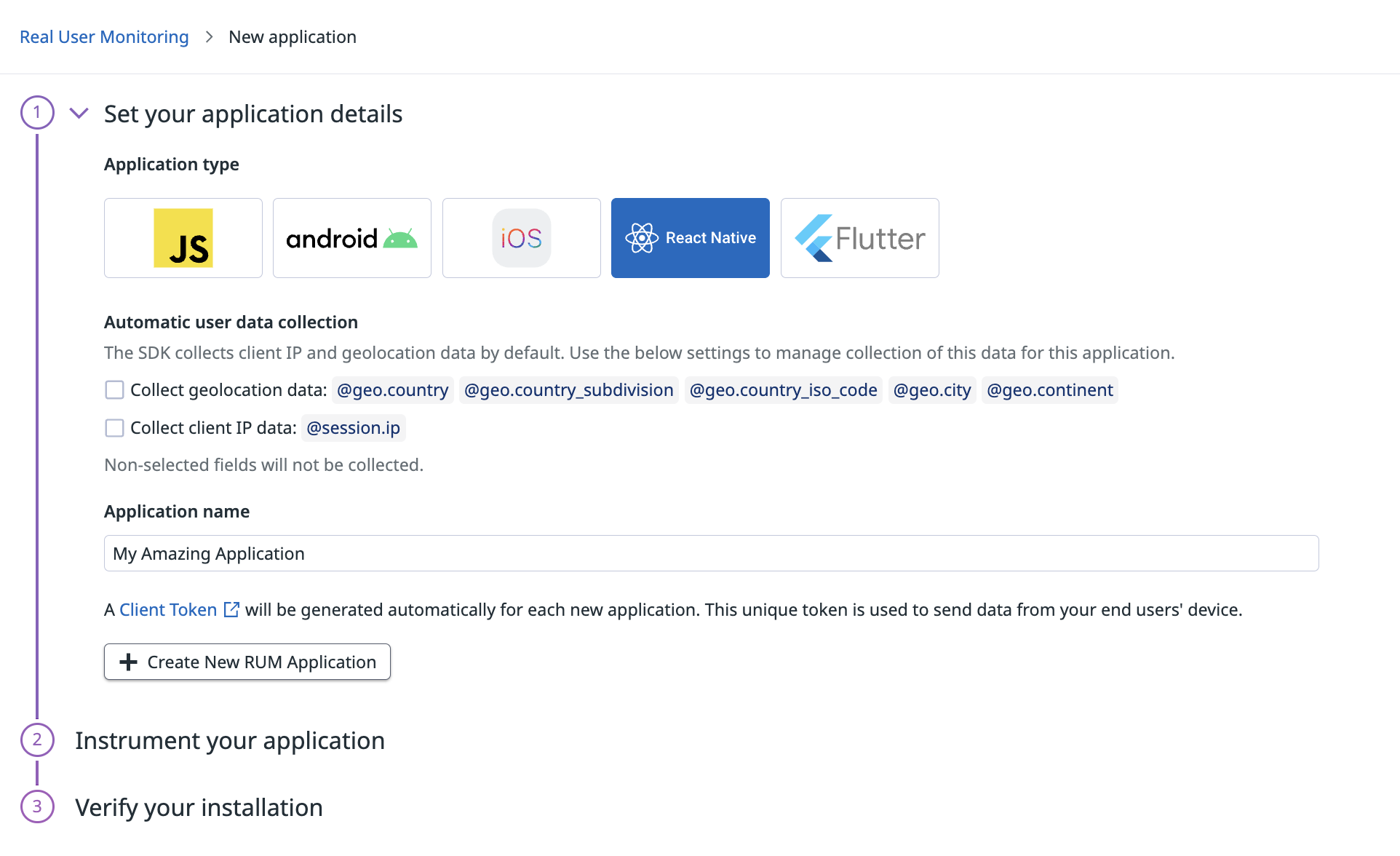Click the @geo.country tag
The image size is (1400, 856).
pyautogui.click(x=393, y=390)
